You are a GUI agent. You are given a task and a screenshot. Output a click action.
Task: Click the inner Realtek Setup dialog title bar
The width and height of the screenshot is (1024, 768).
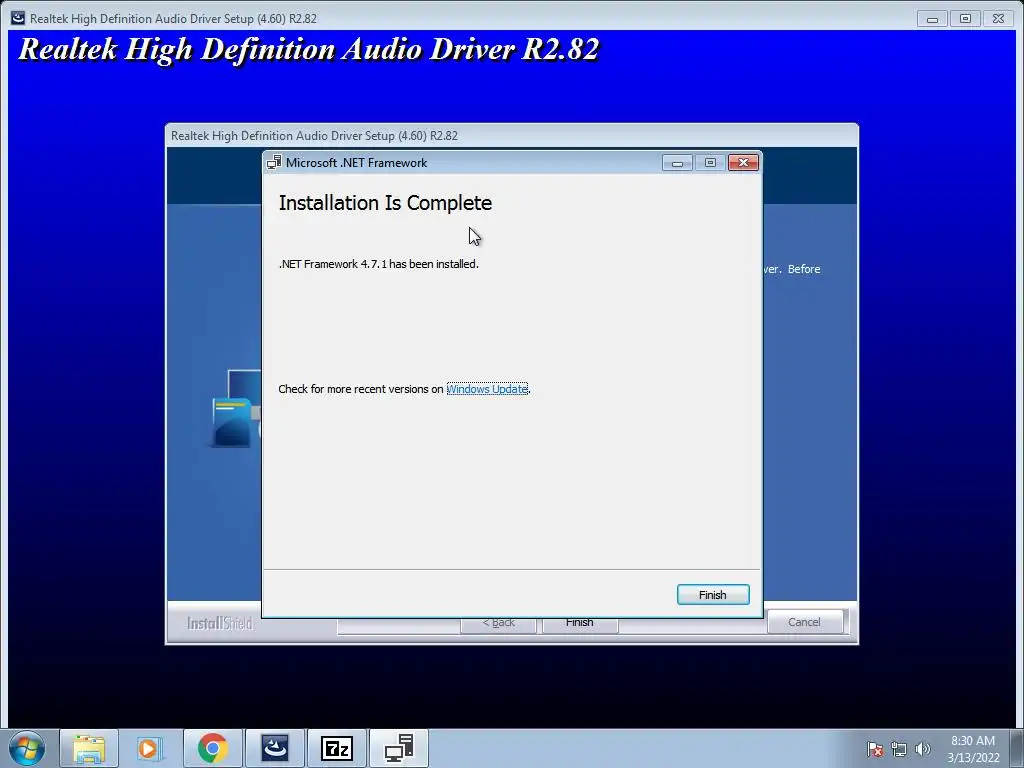coord(511,135)
